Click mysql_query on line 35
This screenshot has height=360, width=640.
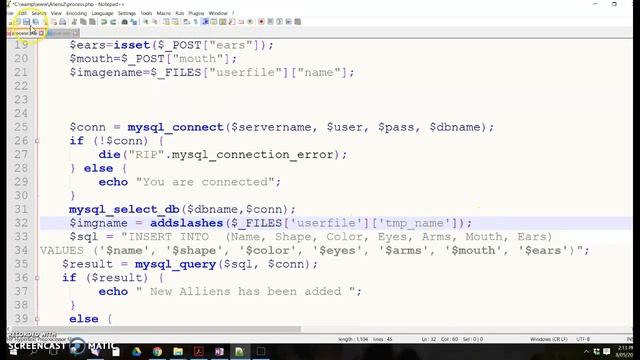coord(176,264)
